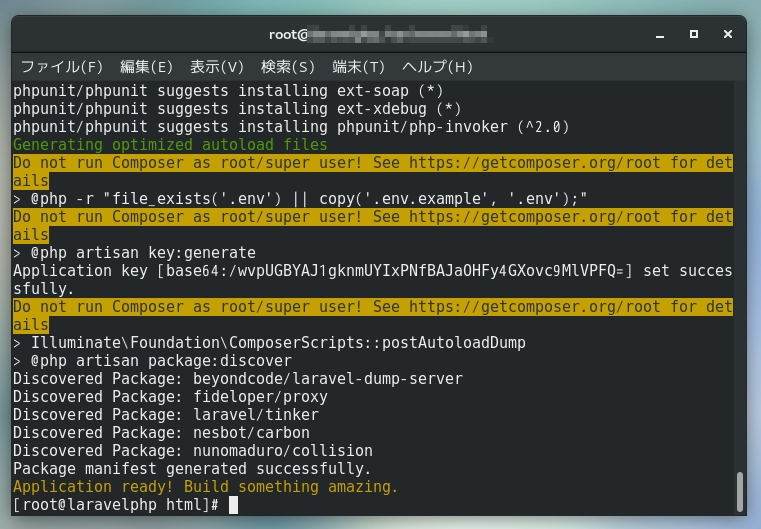Viewport: 761px width, 529px height.
Task: Open the 検索(S) menu
Action: (287, 66)
